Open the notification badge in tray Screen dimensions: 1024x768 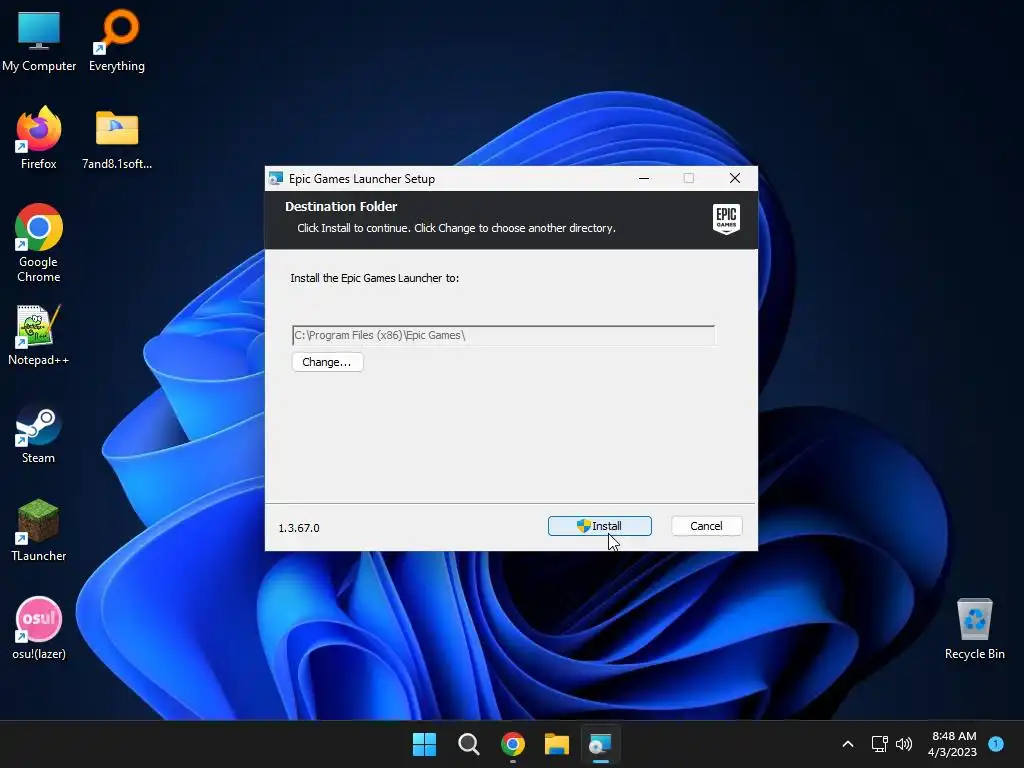[x=996, y=743]
